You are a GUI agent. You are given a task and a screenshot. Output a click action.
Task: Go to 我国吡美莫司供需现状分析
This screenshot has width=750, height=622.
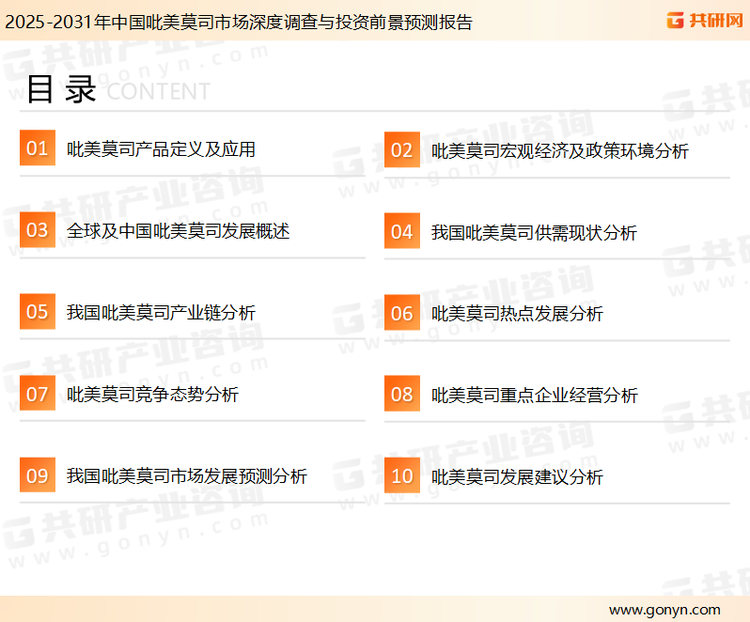(x=534, y=232)
